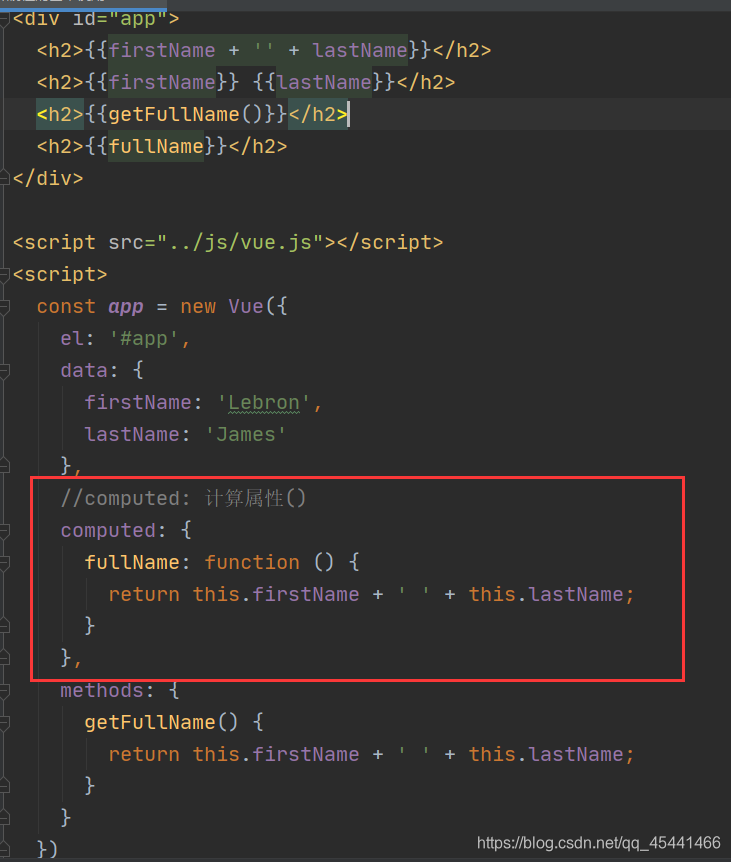Click the italic 'app' variable name
Screen dimensions: 731x862
click(x=126, y=306)
